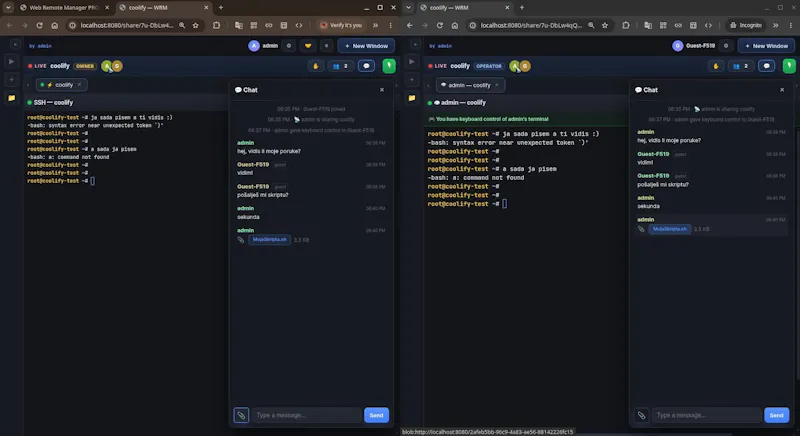The width and height of the screenshot is (800, 436).
Task: Open the gear settings next to Guest-F519
Action: [x=726, y=46]
